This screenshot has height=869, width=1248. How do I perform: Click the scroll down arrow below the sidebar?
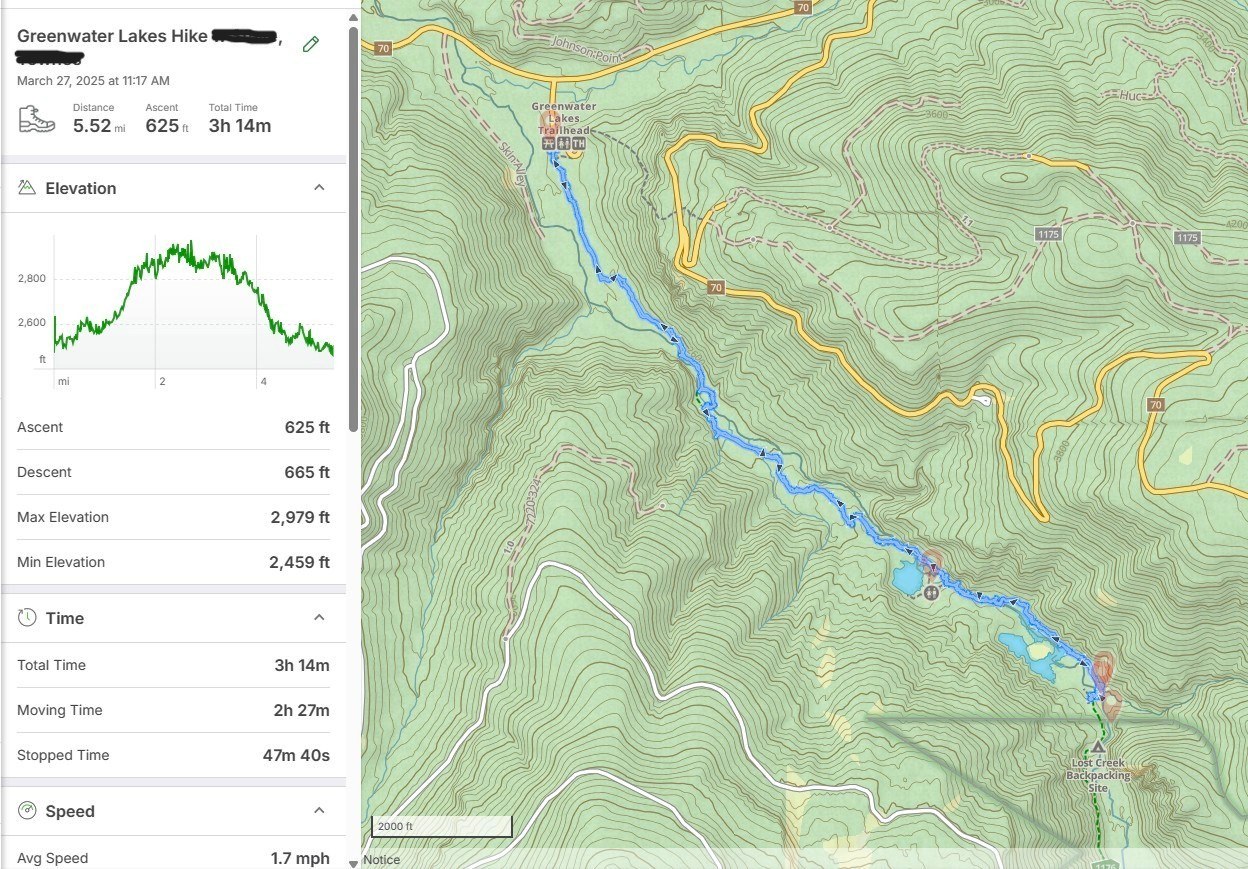click(353, 862)
